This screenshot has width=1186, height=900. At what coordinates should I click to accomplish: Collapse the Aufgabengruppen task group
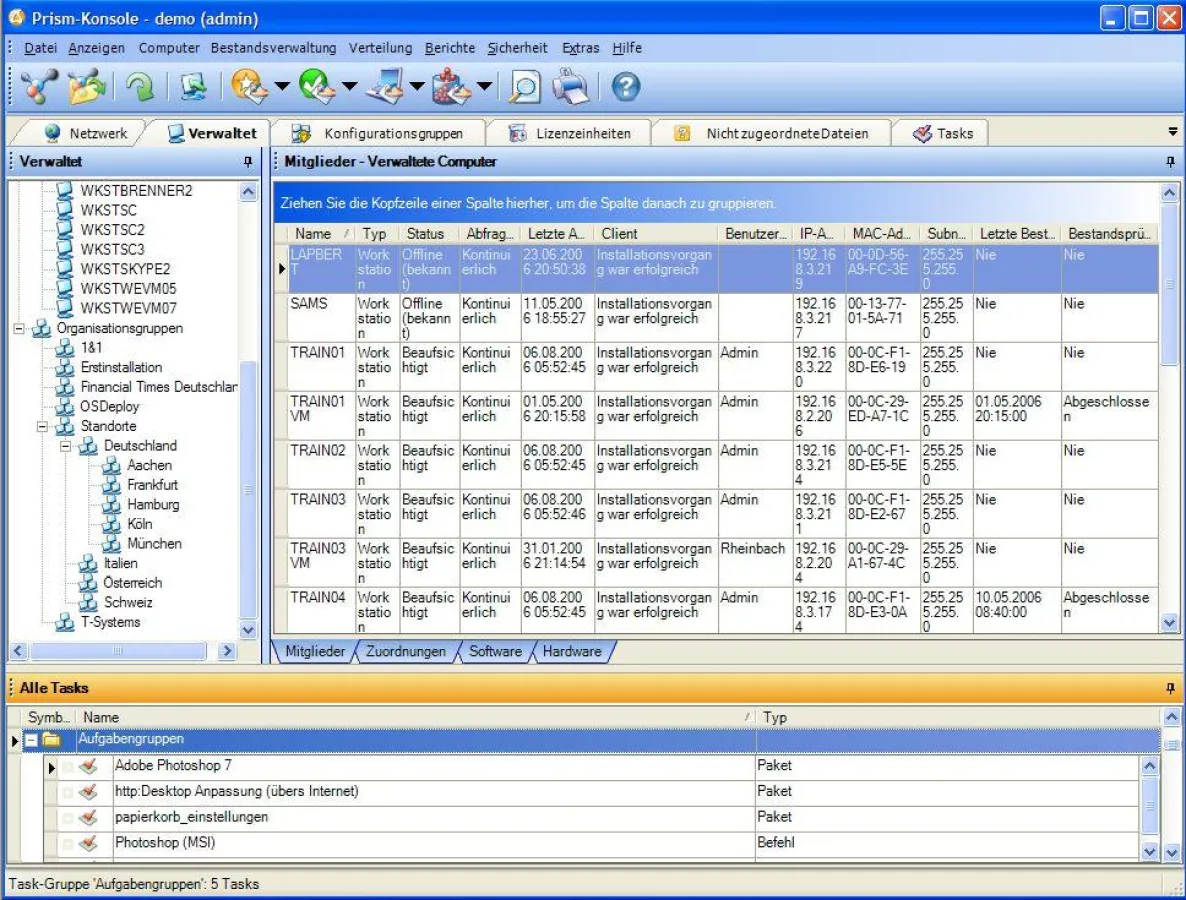(x=32, y=740)
